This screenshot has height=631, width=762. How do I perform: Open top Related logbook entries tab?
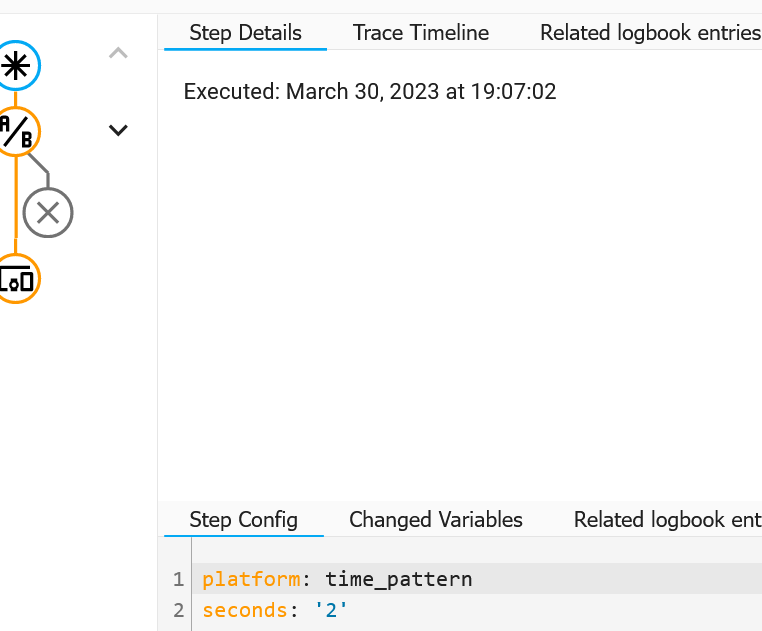click(x=650, y=33)
